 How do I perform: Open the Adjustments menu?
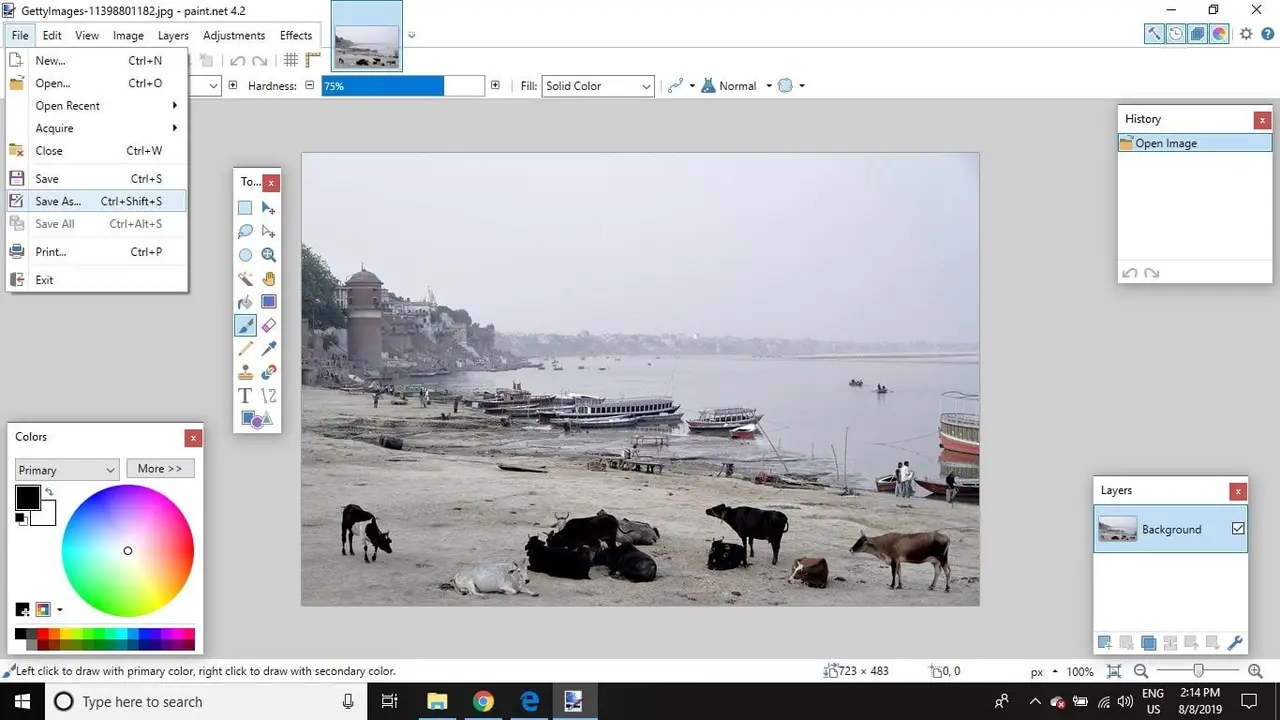point(233,35)
